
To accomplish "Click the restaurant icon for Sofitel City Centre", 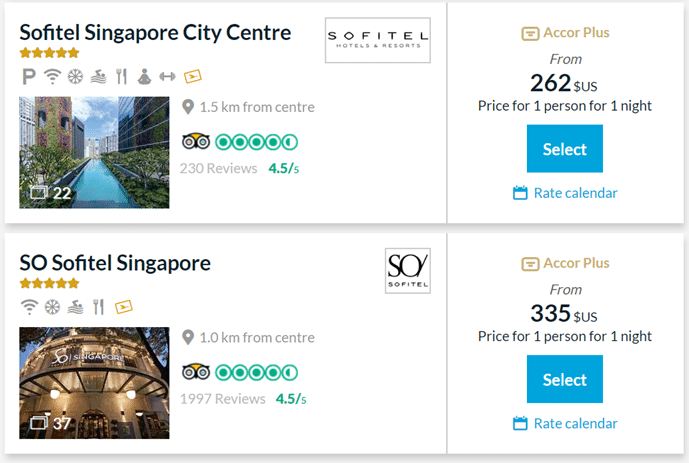I will 121,76.
